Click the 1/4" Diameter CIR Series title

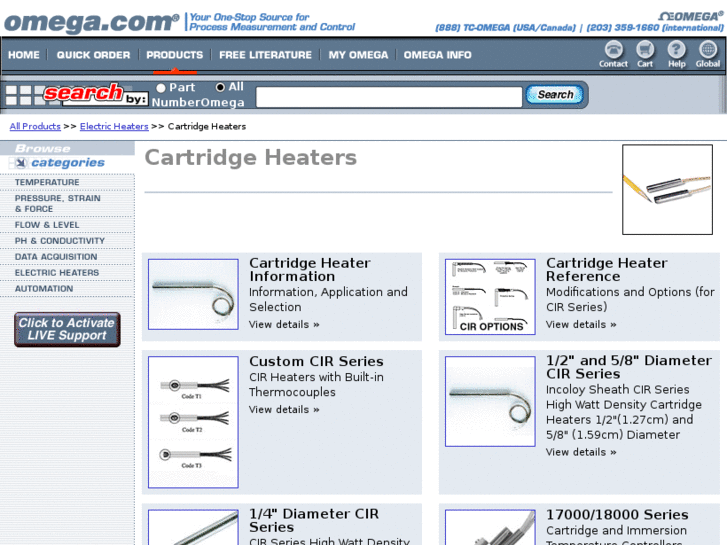tap(314, 520)
